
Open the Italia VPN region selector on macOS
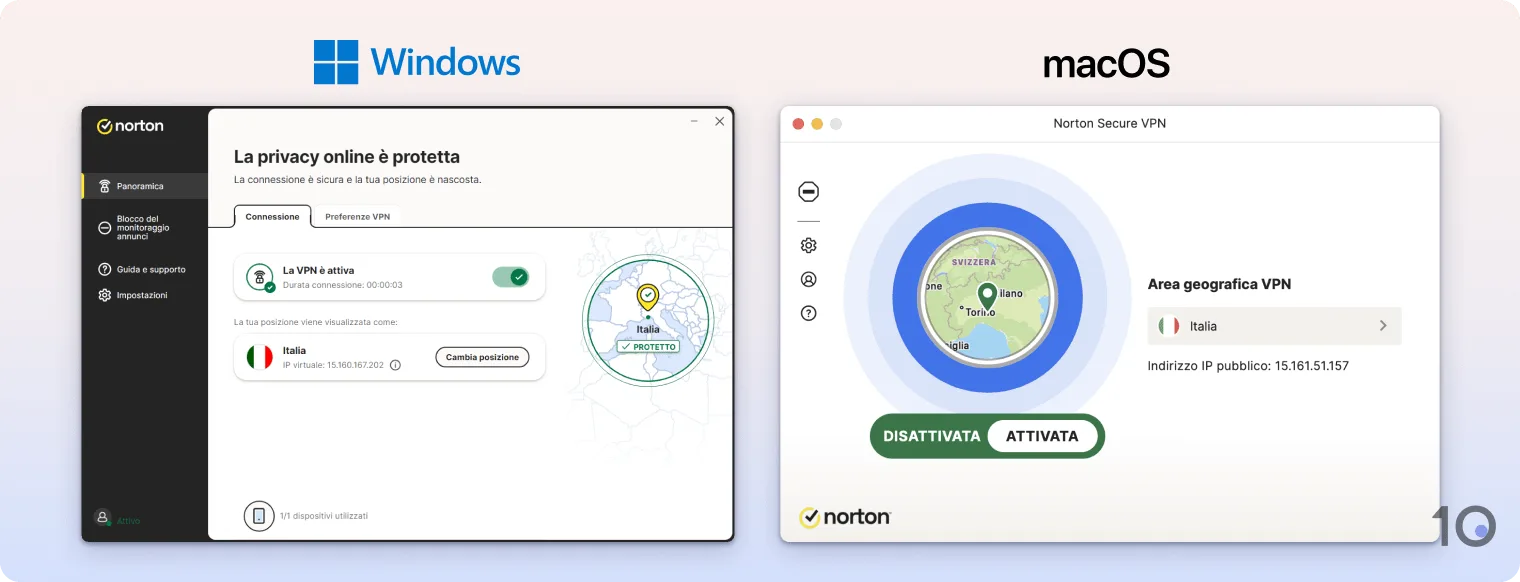coord(1274,326)
